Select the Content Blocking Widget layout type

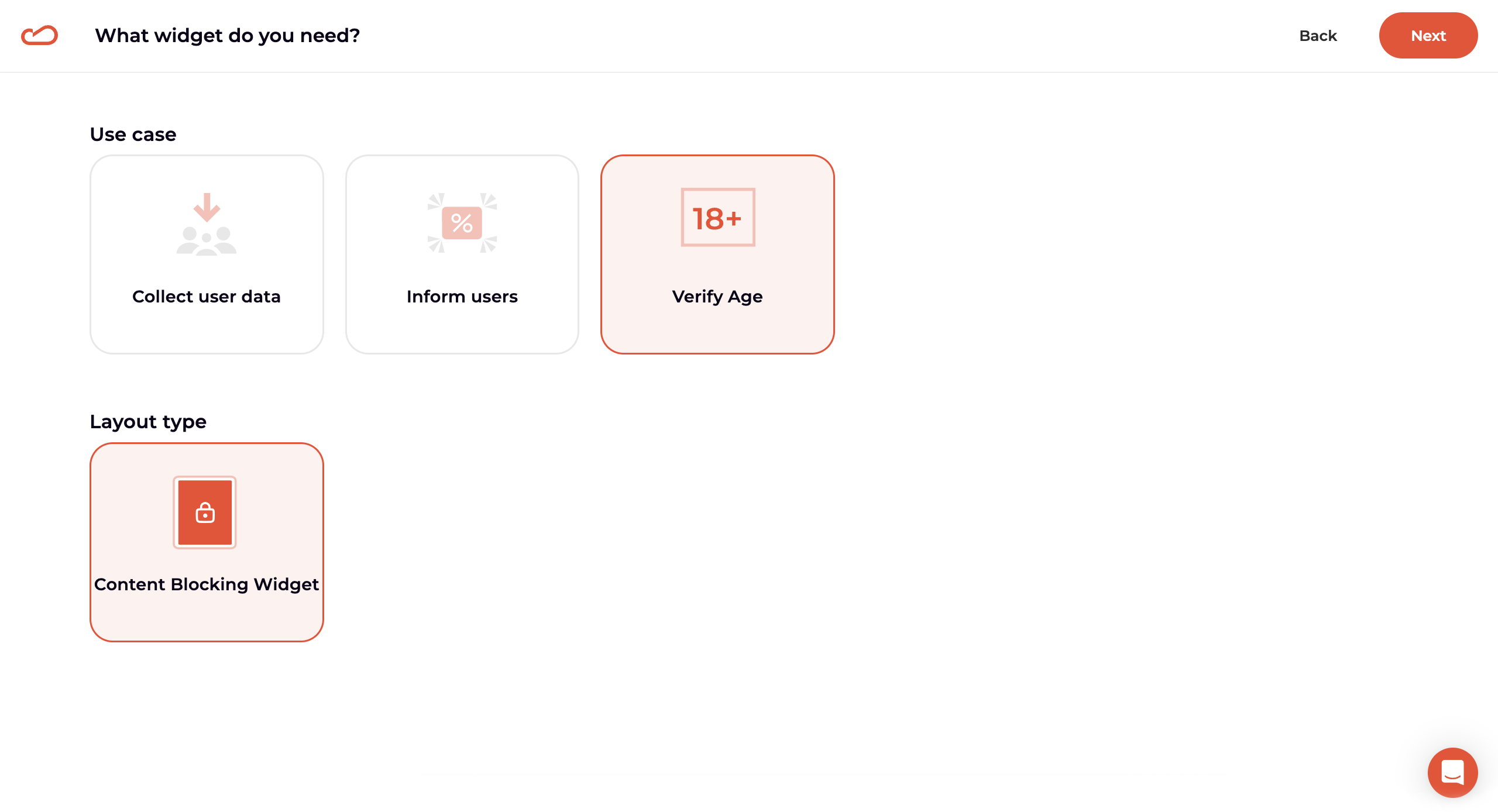click(206, 542)
